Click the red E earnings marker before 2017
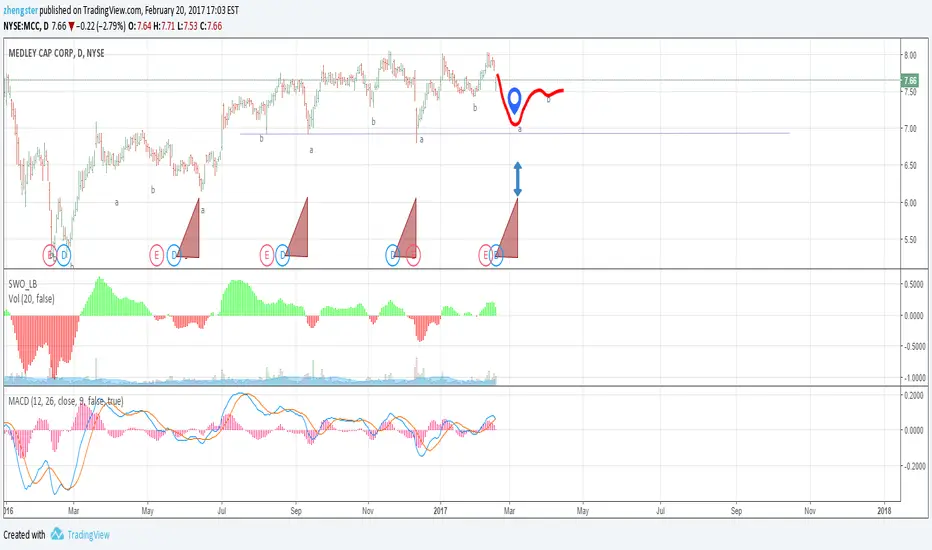Viewport: 932px width, 550px height. (413, 255)
